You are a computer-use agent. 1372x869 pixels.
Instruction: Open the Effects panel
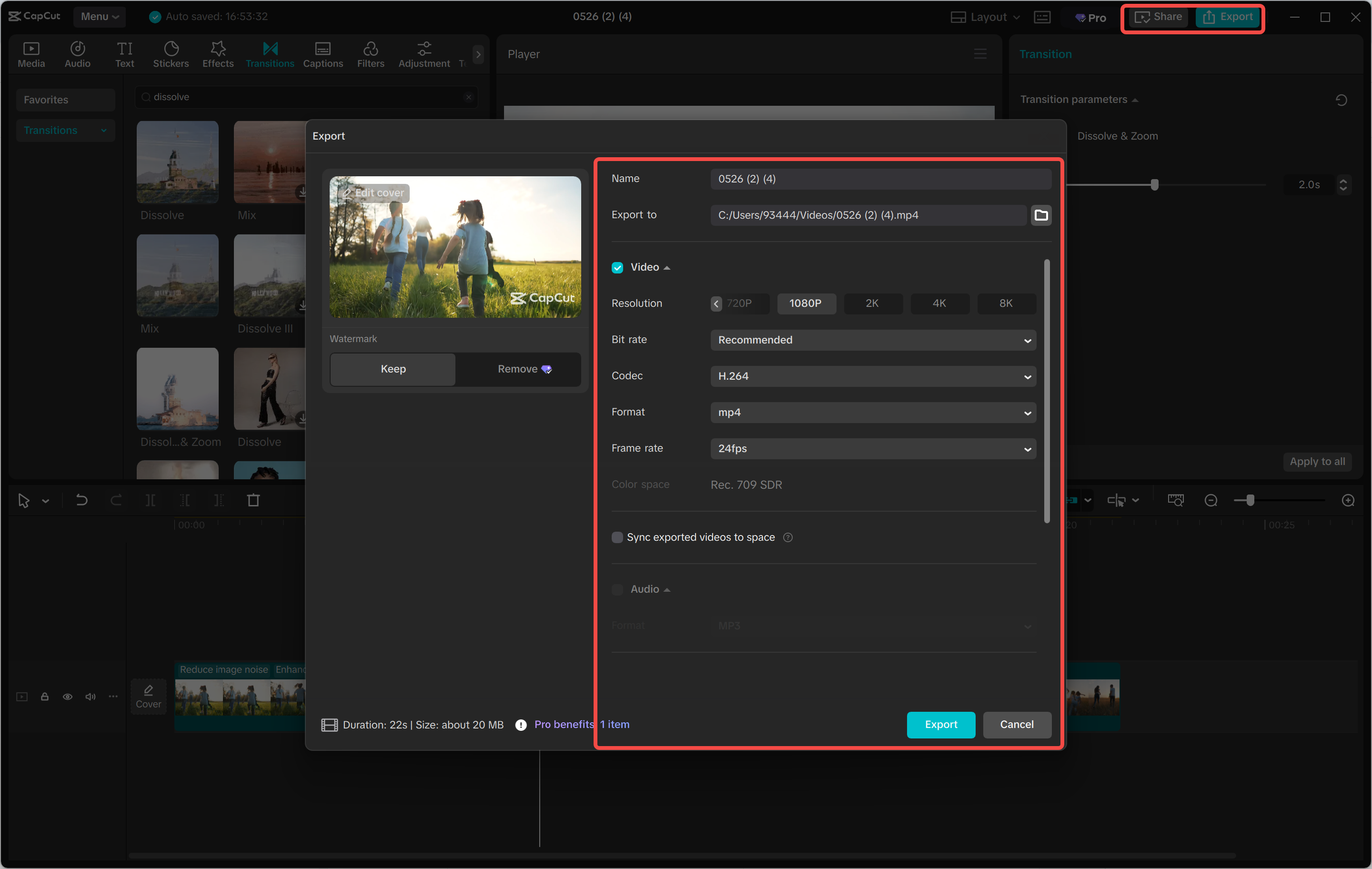coord(217,54)
